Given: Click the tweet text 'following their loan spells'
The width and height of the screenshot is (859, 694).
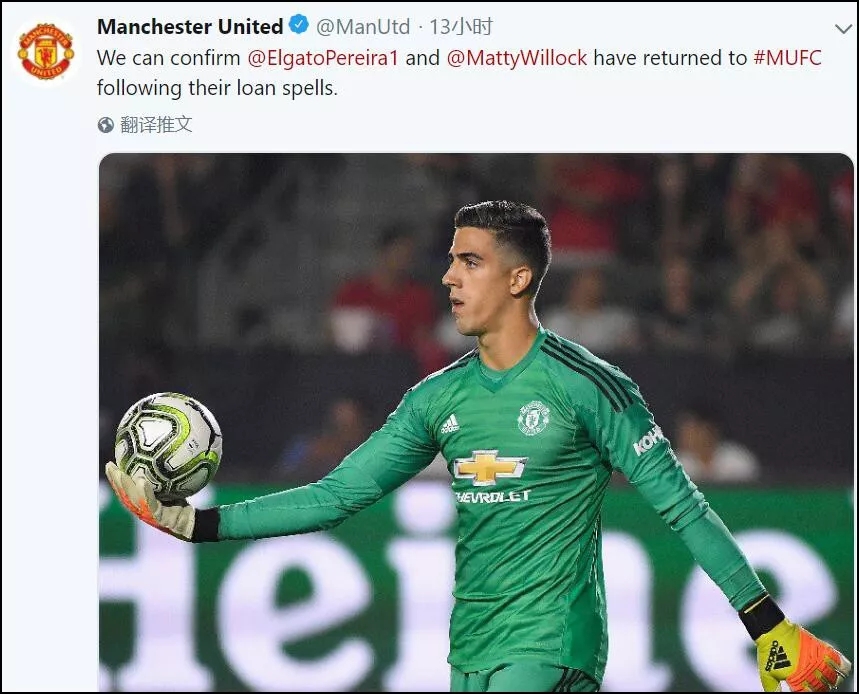Looking at the screenshot, I should click(x=217, y=88).
